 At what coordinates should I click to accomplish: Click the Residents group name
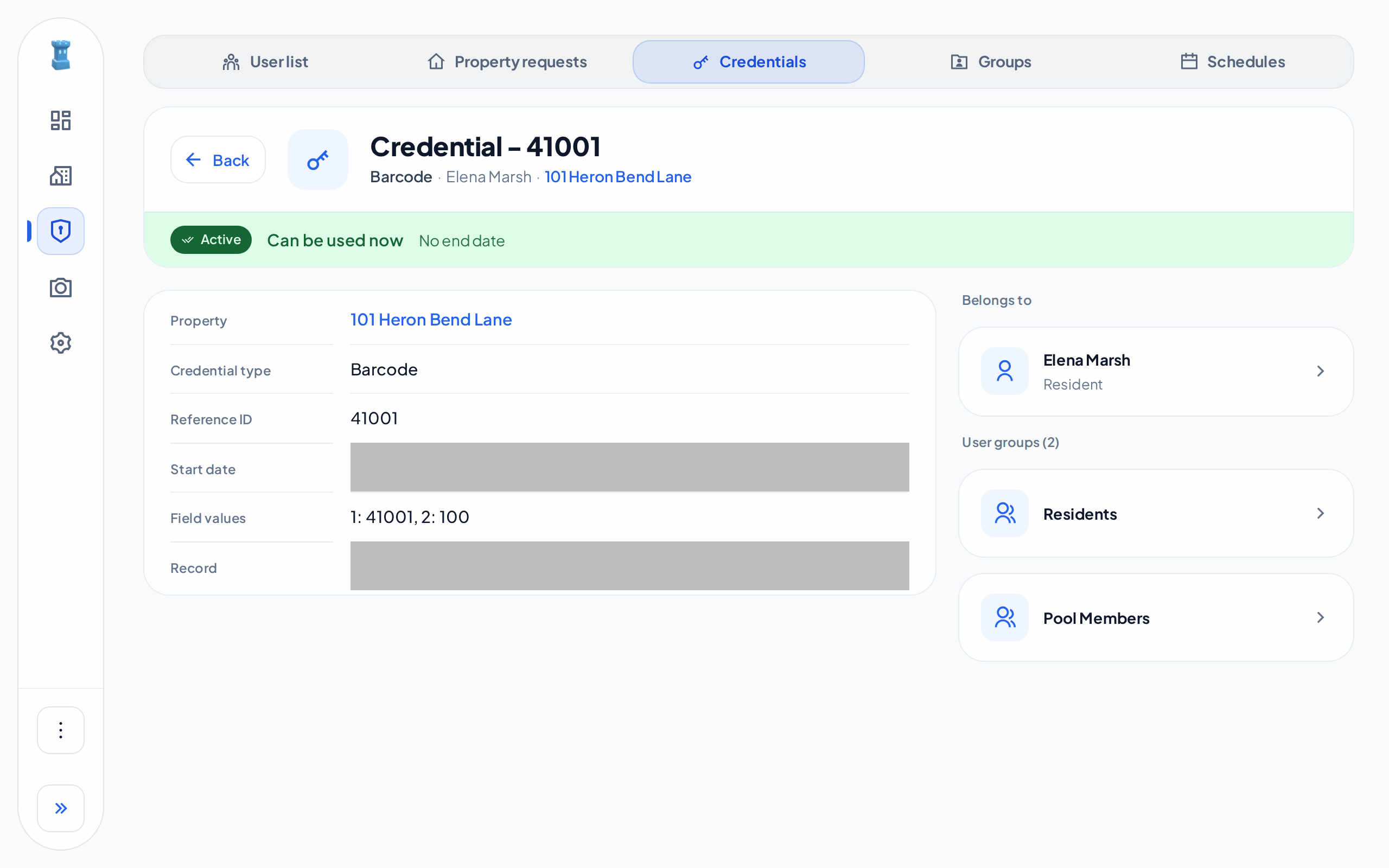(x=1080, y=514)
